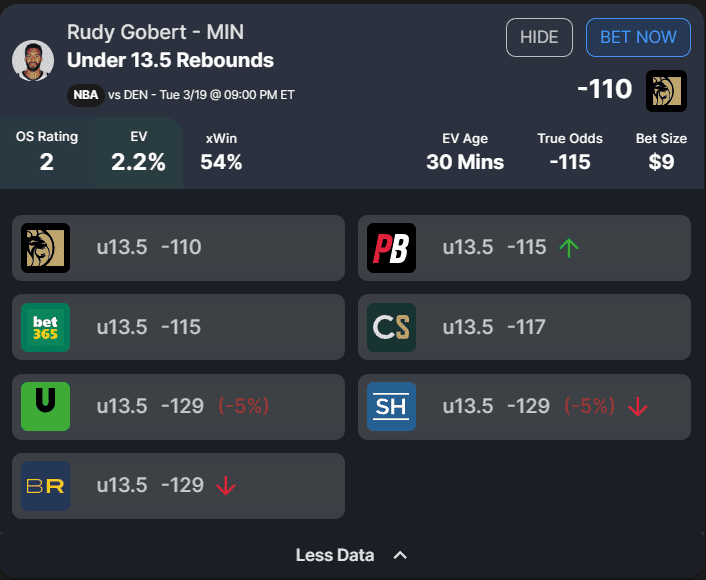The height and width of the screenshot is (580, 706).
Task: Open the SH sportsbook logo
Action: [x=391, y=406]
